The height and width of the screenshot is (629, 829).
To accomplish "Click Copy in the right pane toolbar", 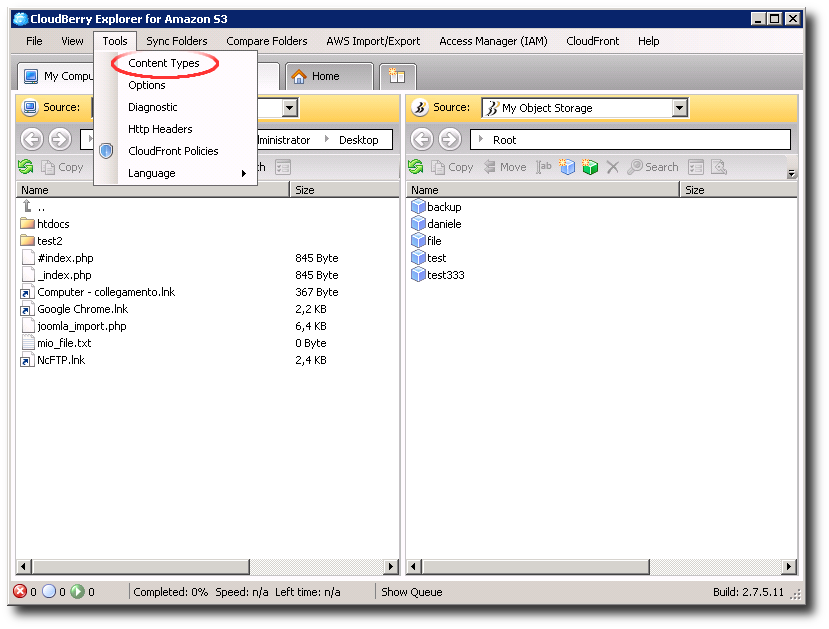I will [x=453, y=167].
